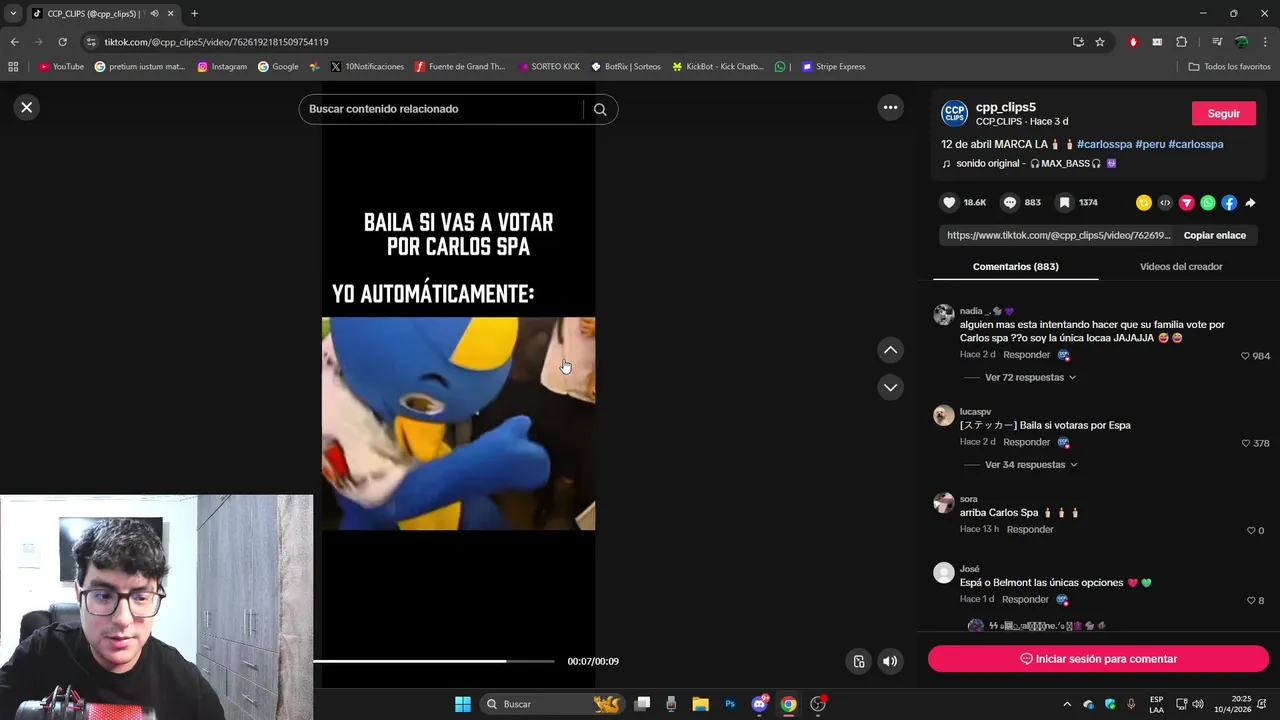
Task: Click the install app icon in address bar
Action: pyautogui.click(x=1078, y=42)
